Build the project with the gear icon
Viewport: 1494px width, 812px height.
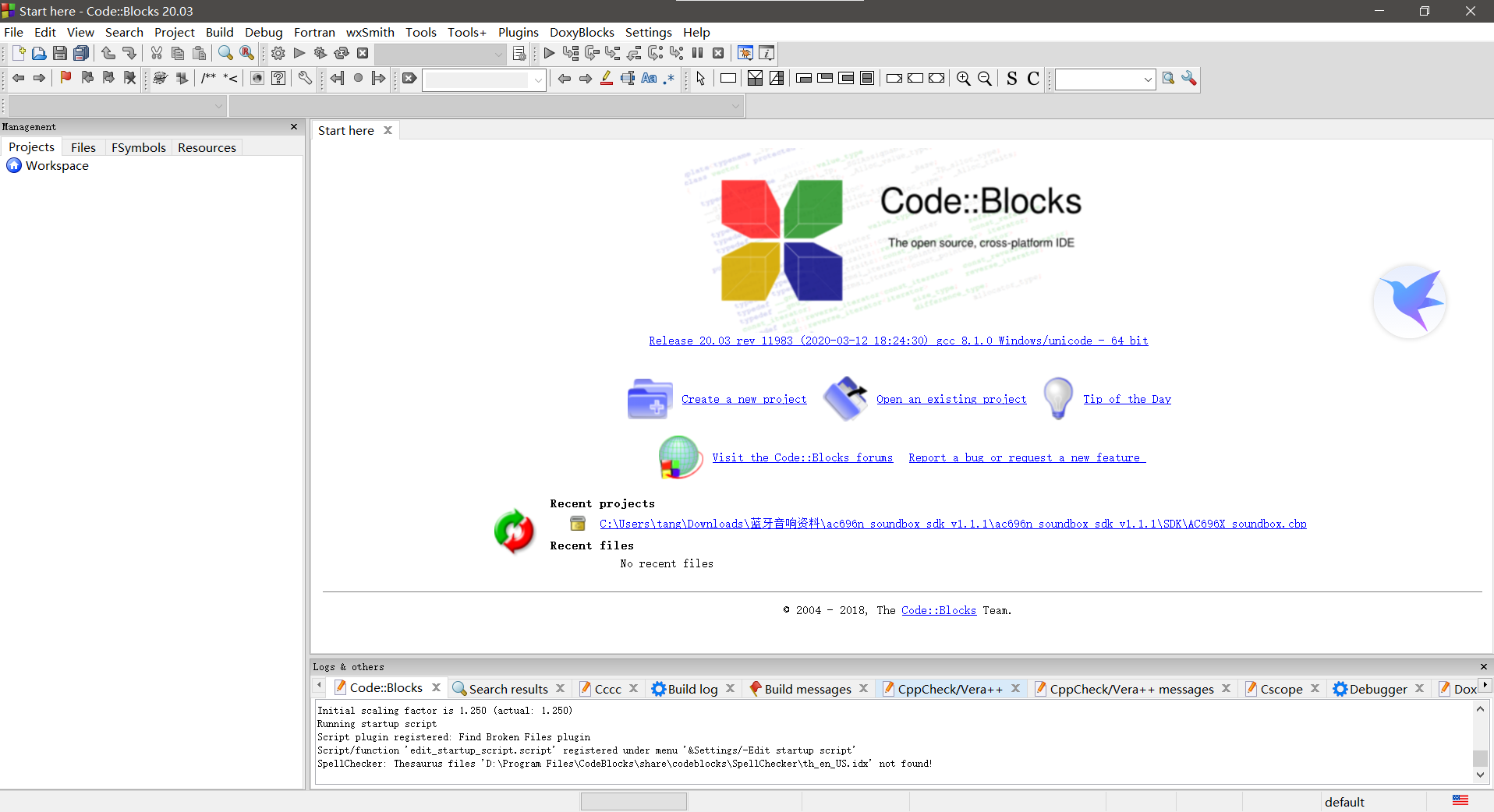pos(278,53)
